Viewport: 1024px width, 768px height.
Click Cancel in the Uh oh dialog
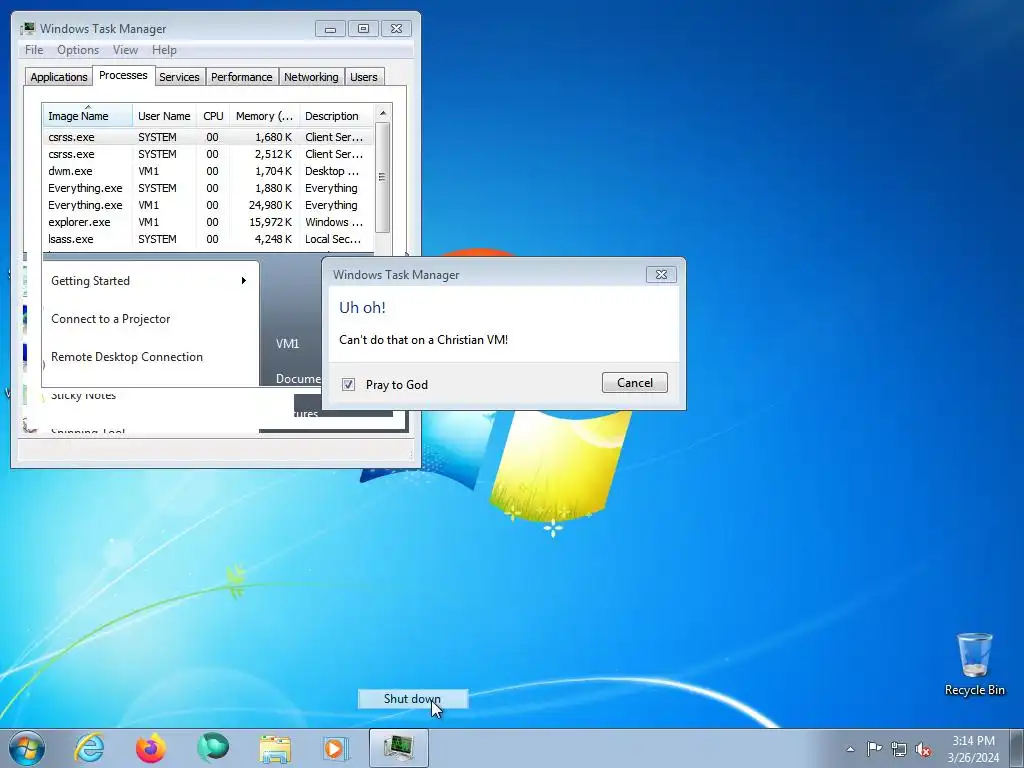point(635,383)
